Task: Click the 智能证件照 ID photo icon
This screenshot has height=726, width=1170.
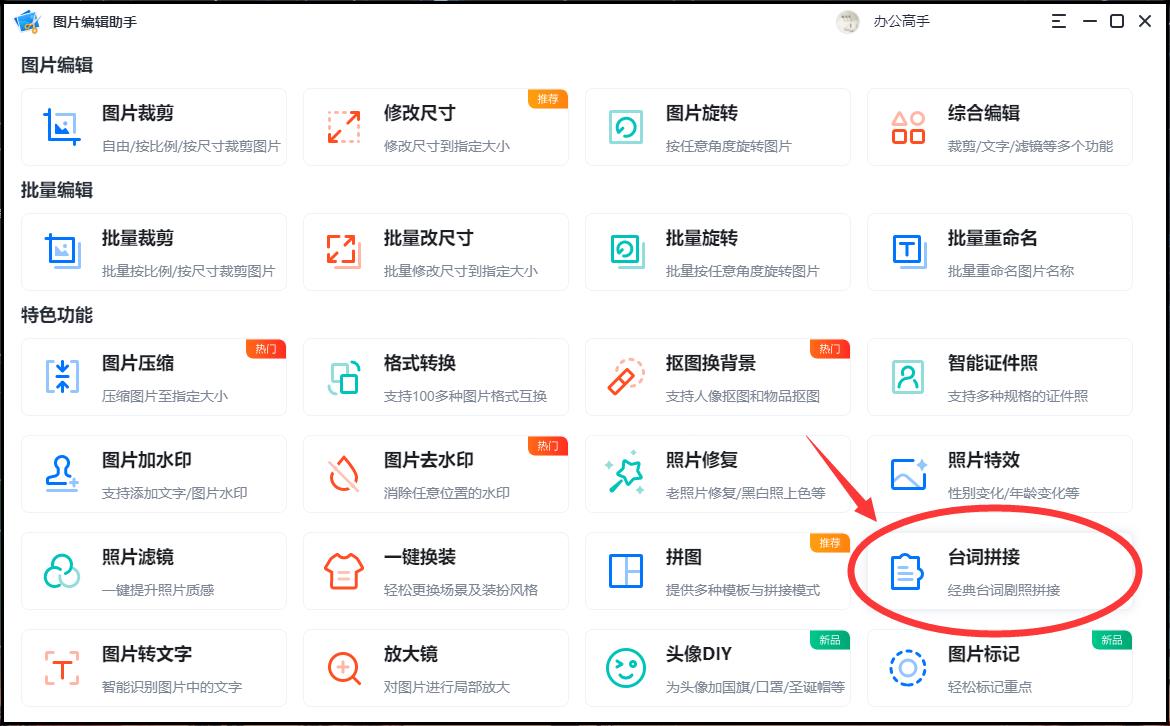Action: coord(908,377)
